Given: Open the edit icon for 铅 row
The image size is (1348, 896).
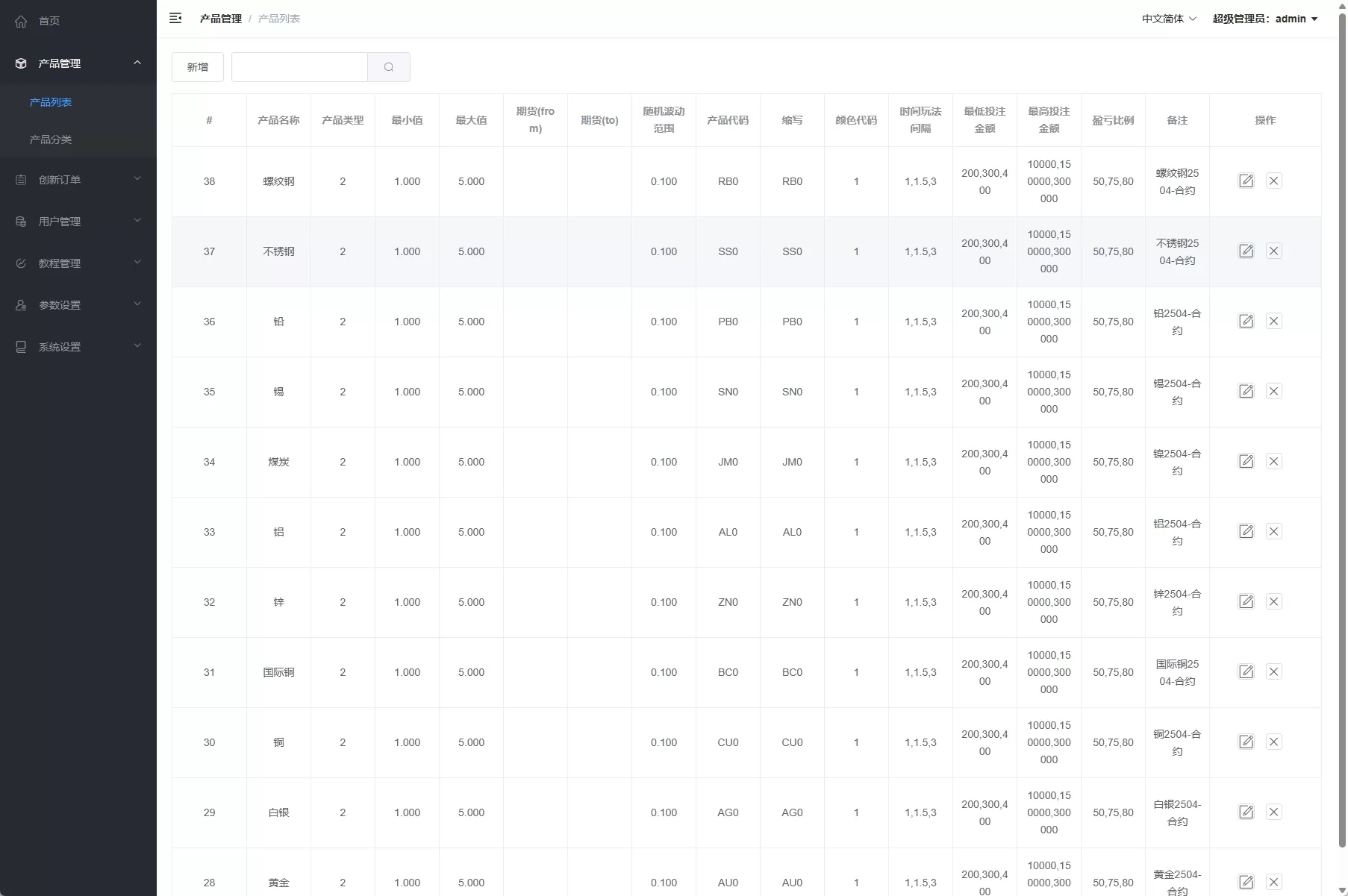Looking at the screenshot, I should coord(1246,322).
